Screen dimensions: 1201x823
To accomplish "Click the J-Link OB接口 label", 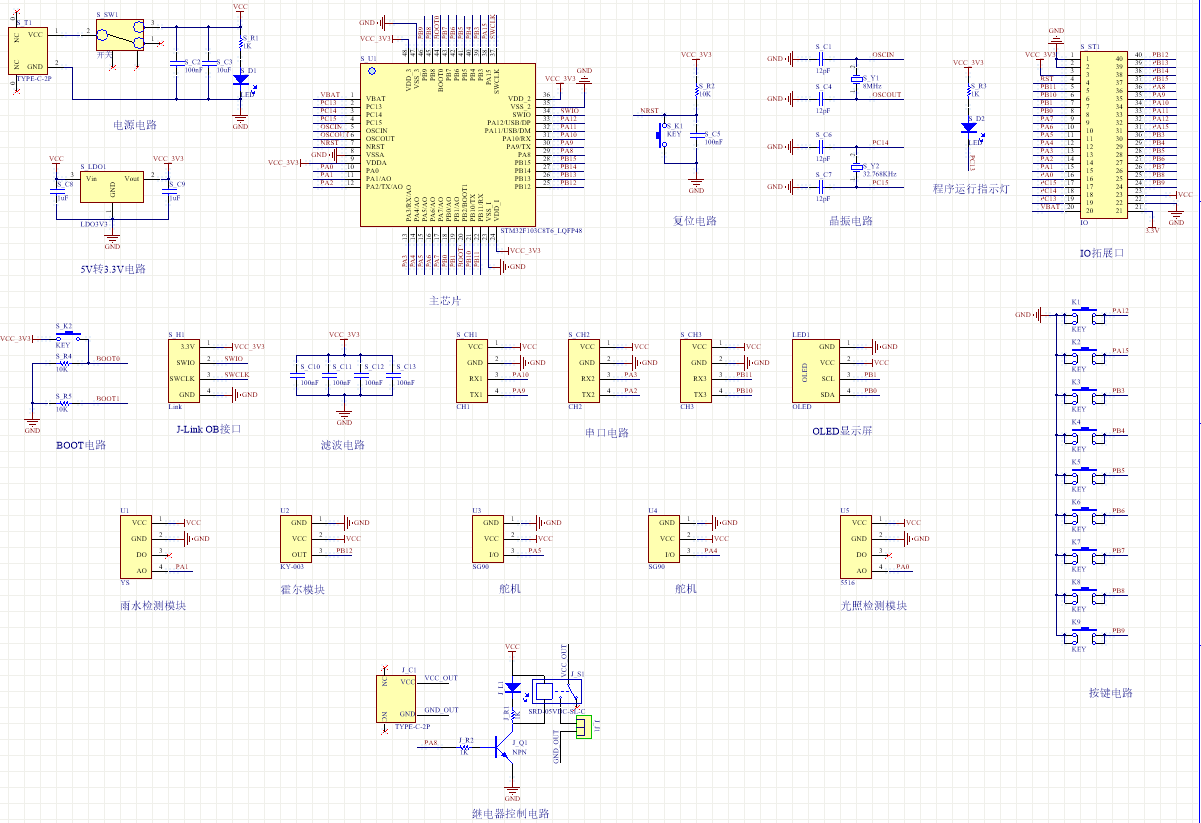I will pyautogui.click(x=208, y=429).
